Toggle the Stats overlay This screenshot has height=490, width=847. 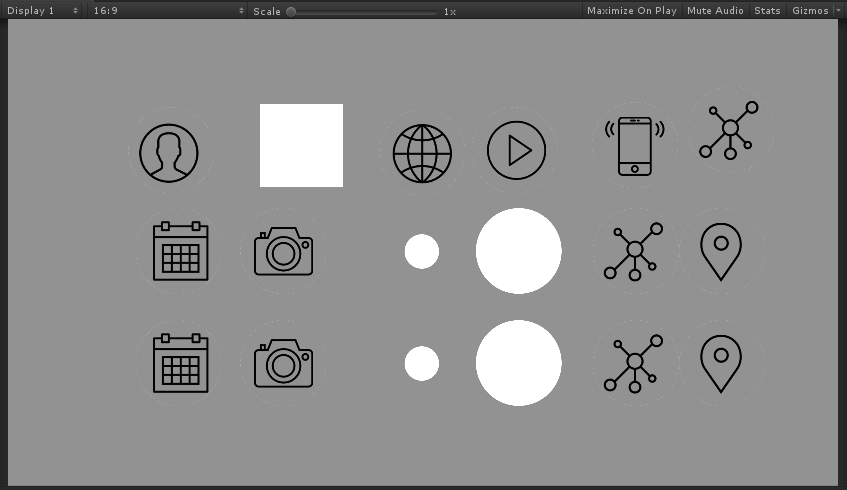[767, 10]
